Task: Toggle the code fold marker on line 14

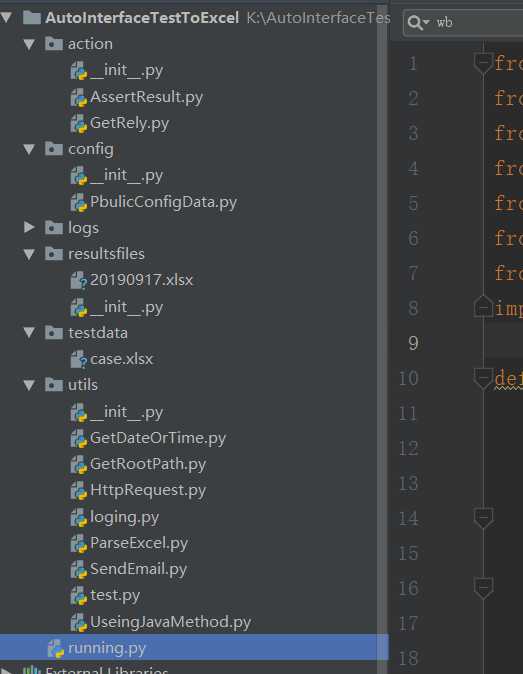Action: tap(483, 518)
